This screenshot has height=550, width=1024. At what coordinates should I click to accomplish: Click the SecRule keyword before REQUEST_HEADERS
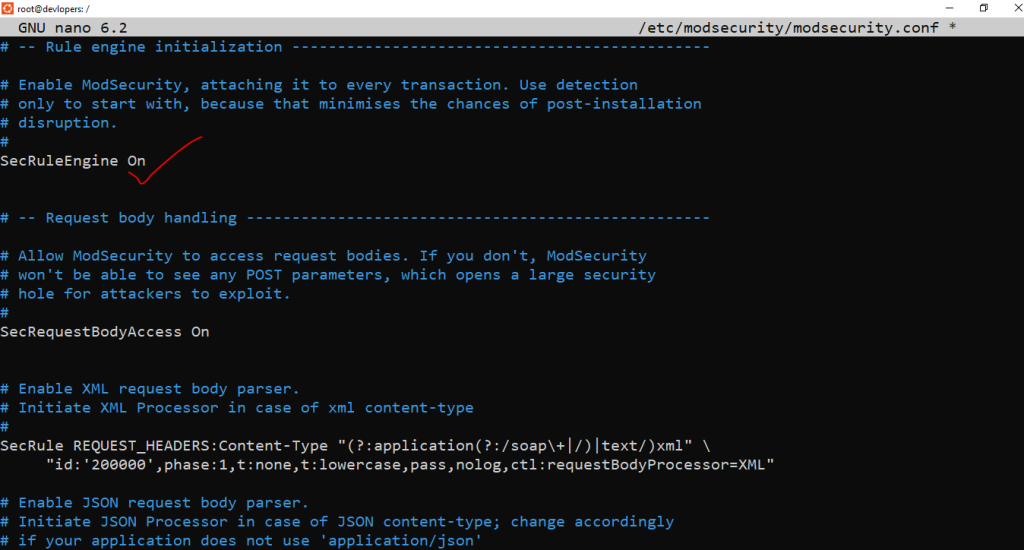click(x=31, y=445)
